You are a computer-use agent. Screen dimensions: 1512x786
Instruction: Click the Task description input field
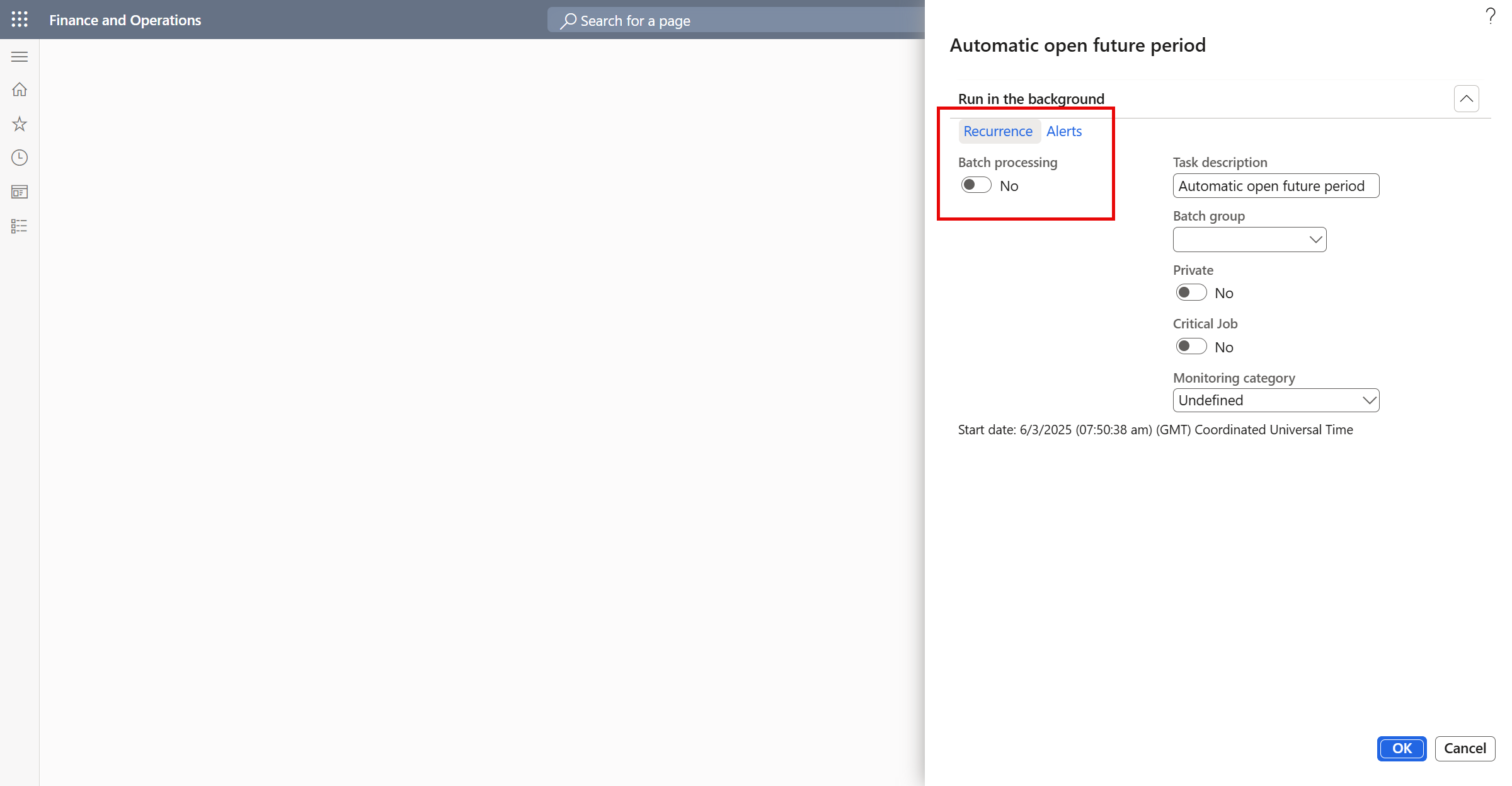(1276, 185)
